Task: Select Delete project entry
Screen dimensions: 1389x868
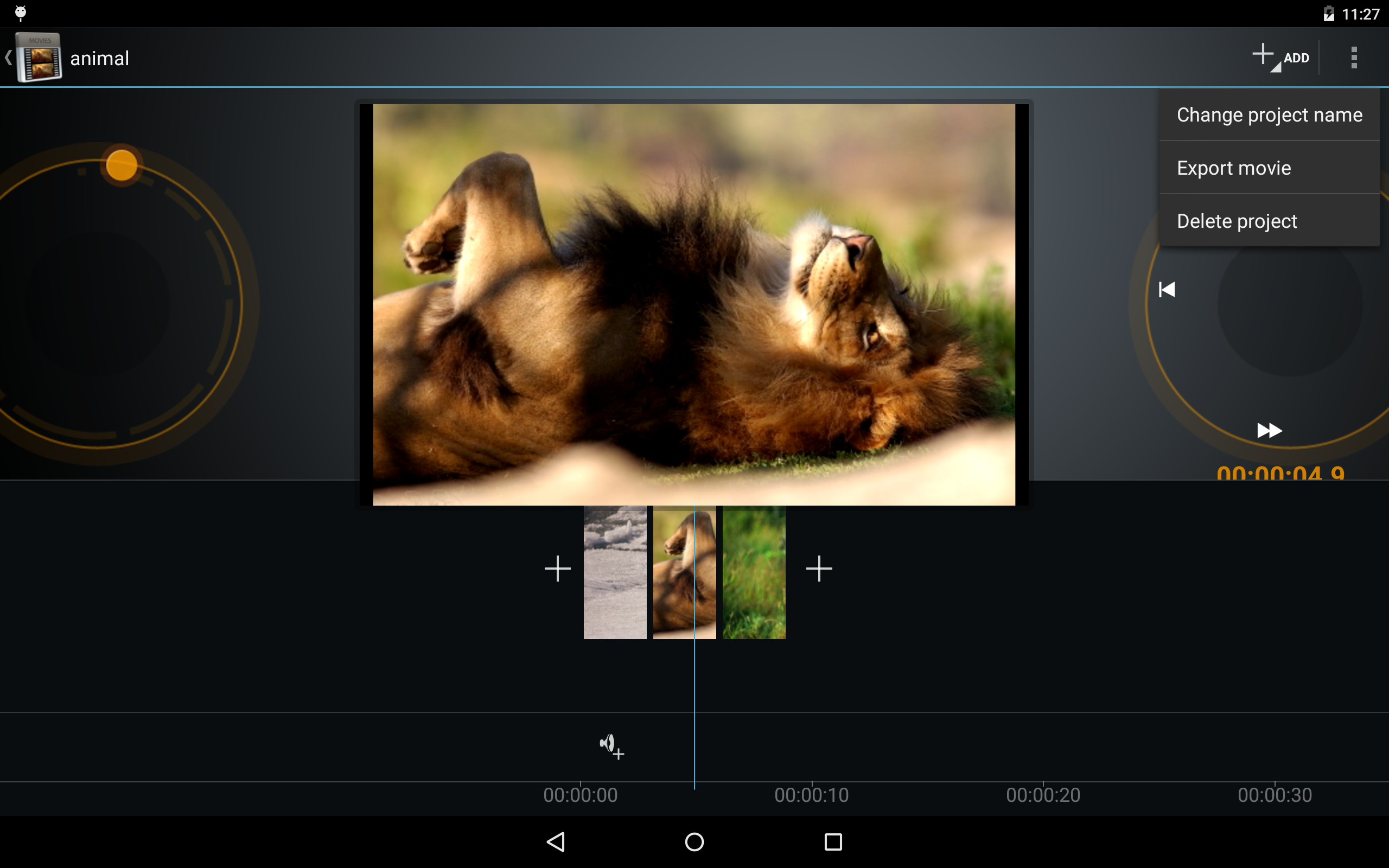Action: tap(1237, 221)
